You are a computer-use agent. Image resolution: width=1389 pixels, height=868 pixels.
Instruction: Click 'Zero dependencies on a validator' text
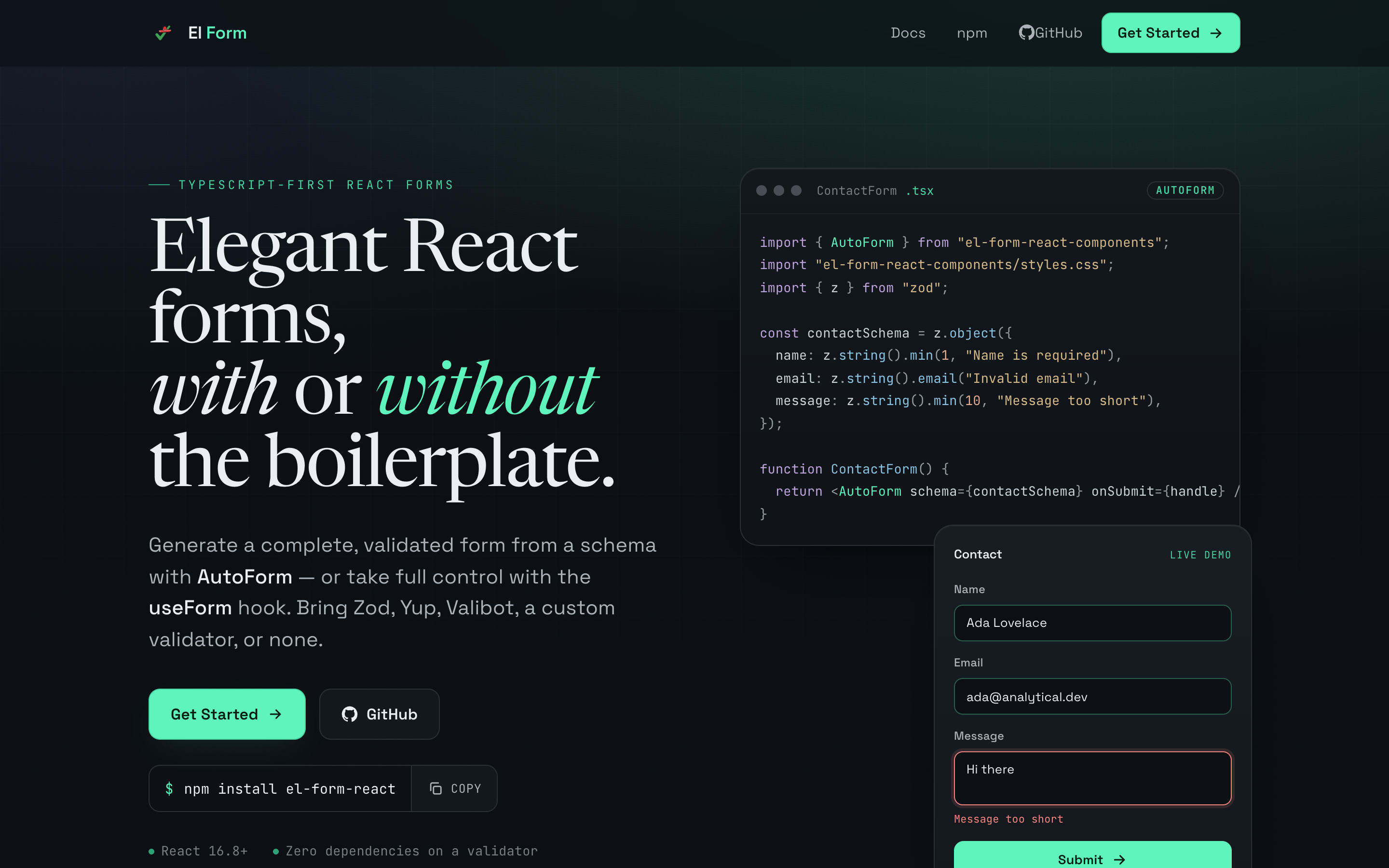411,851
